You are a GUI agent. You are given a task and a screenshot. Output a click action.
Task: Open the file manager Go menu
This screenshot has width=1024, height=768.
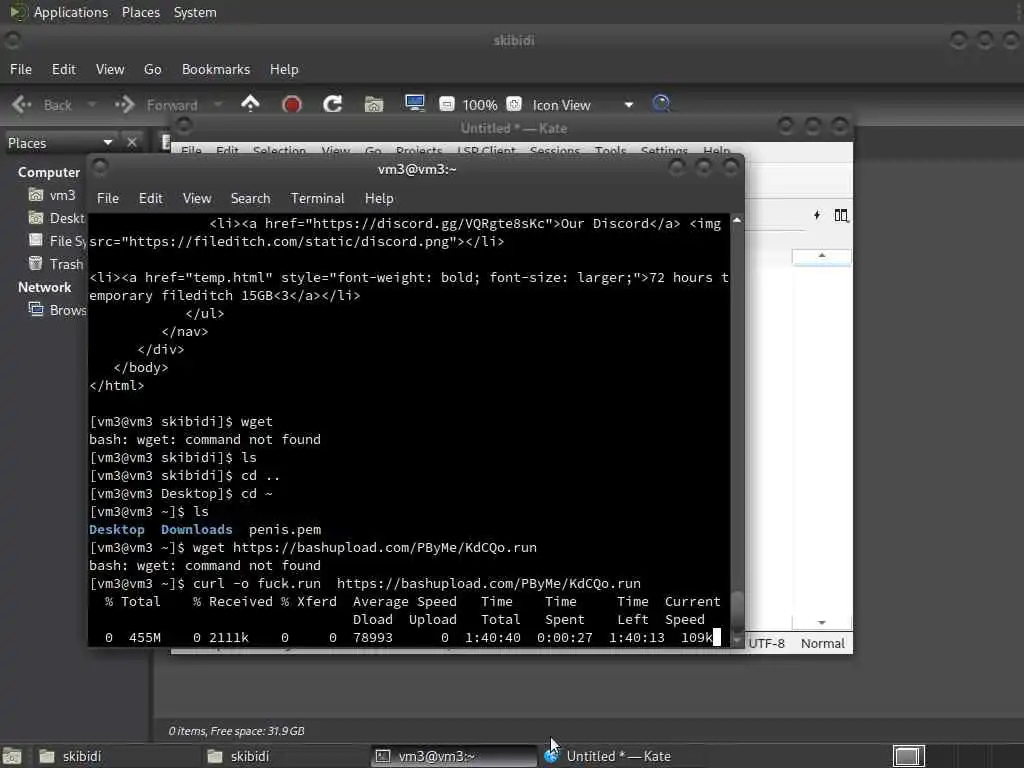coord(152,69)
